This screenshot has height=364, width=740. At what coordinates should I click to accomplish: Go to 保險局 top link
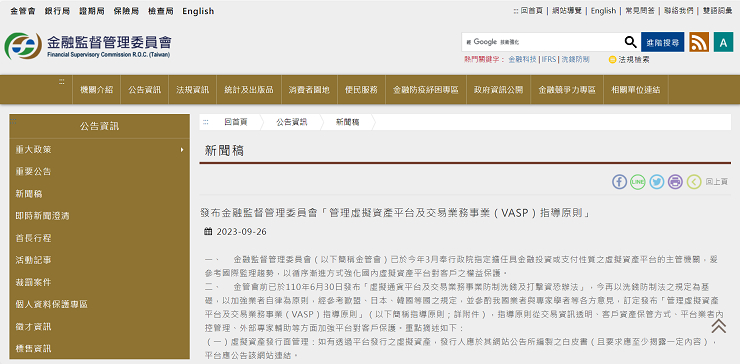click(x=126, y=11)
